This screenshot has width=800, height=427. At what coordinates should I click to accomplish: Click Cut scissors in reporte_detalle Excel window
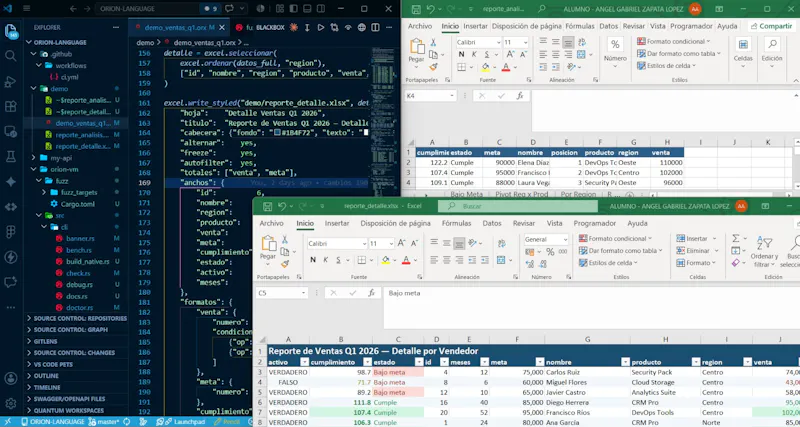pyautogui.click(x=285, y=240)
